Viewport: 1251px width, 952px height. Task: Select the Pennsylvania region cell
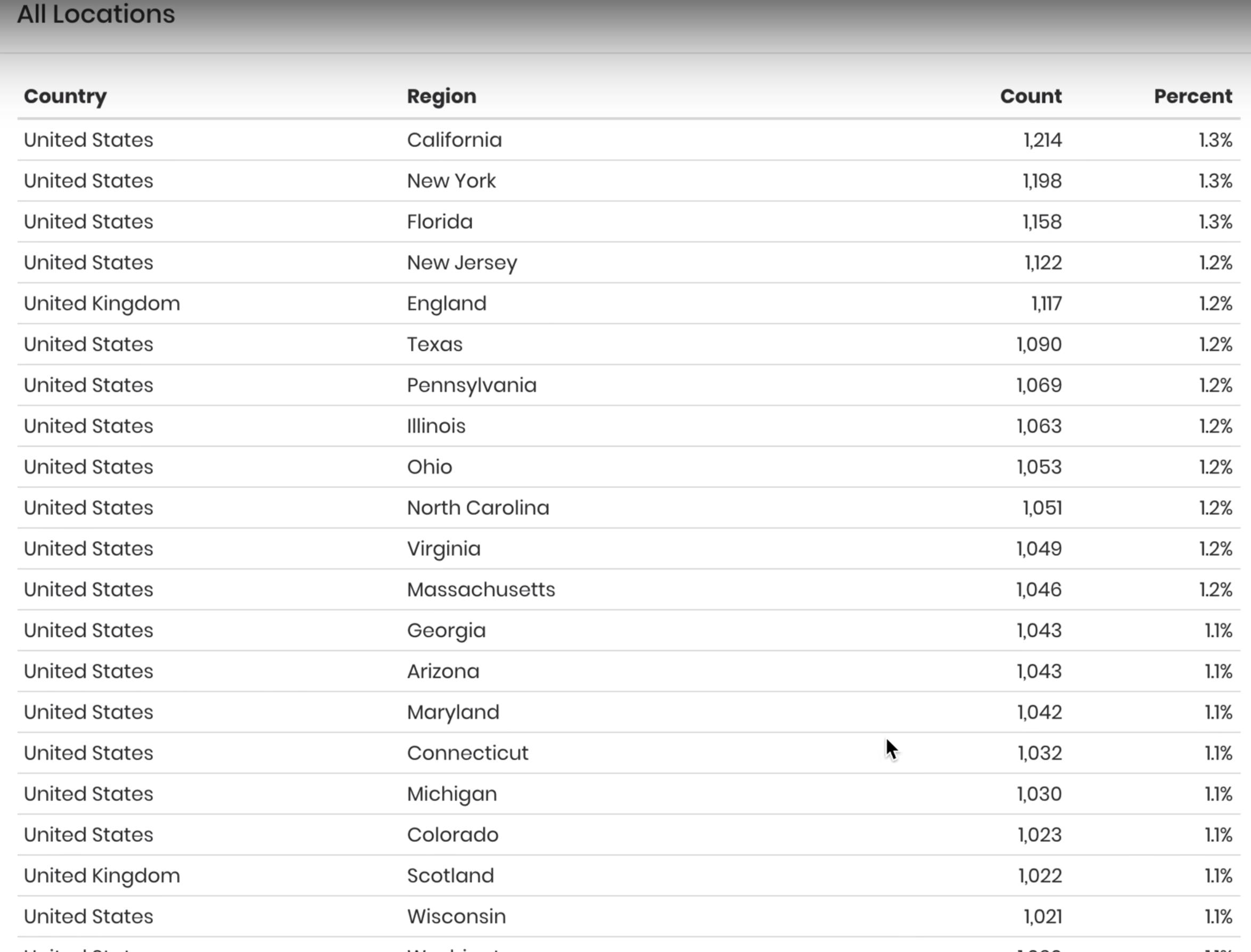472,385
